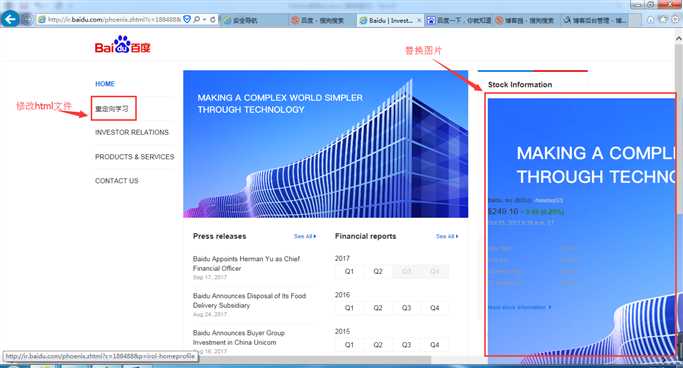Select Q4 of the 2016 reports
The image size is (683, 368).
pyautogui.click(x=435, y=308)
